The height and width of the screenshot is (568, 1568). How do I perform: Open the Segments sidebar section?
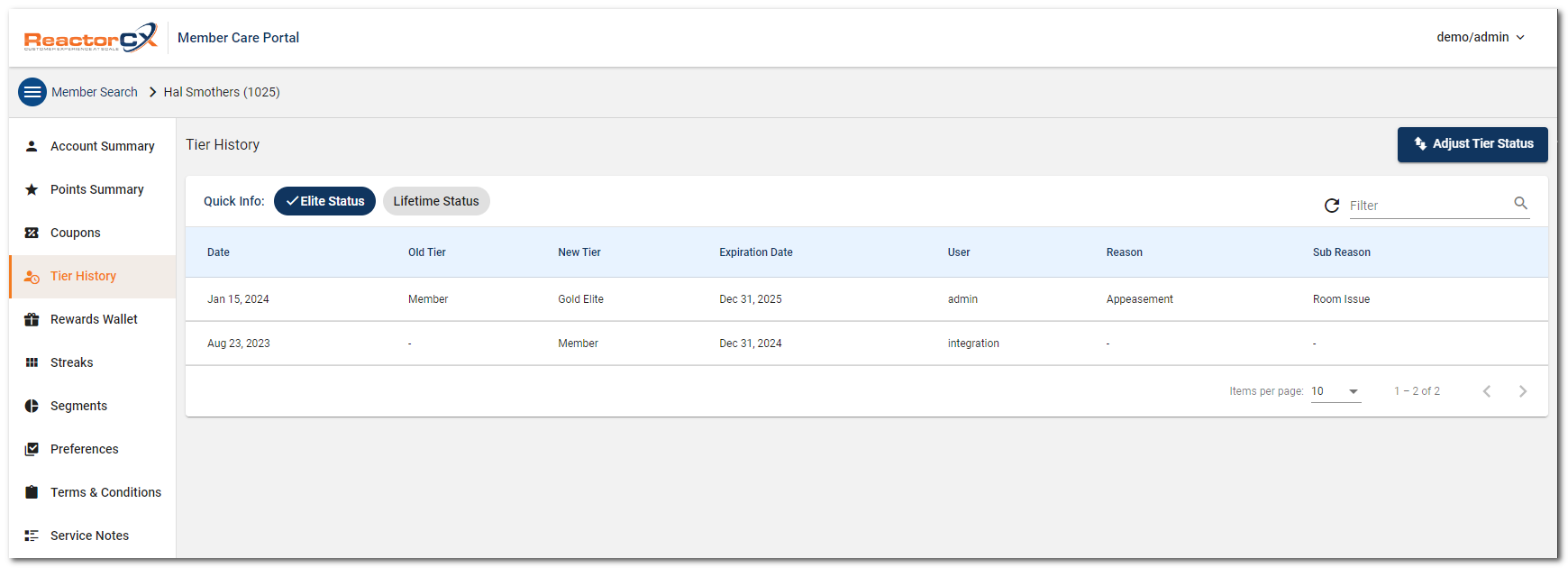(78, 406)
